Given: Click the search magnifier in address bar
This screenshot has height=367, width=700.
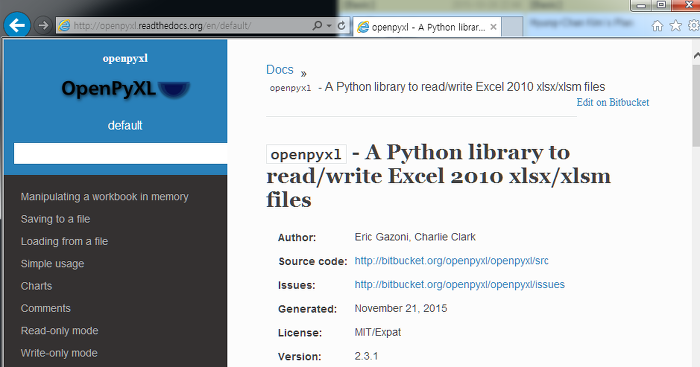Looking at the screenshot, I should point(317,25).
